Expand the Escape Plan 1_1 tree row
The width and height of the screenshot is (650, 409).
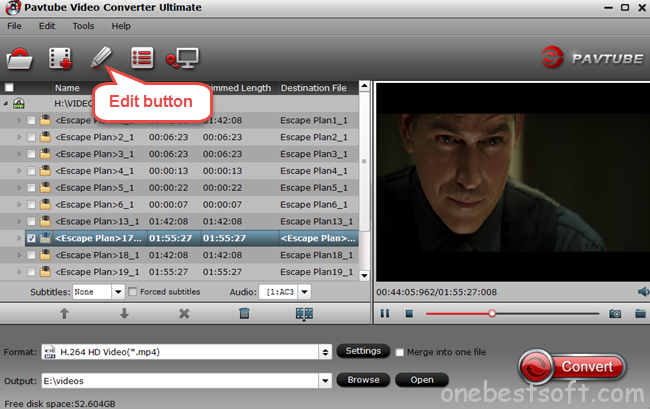[18, 120]
